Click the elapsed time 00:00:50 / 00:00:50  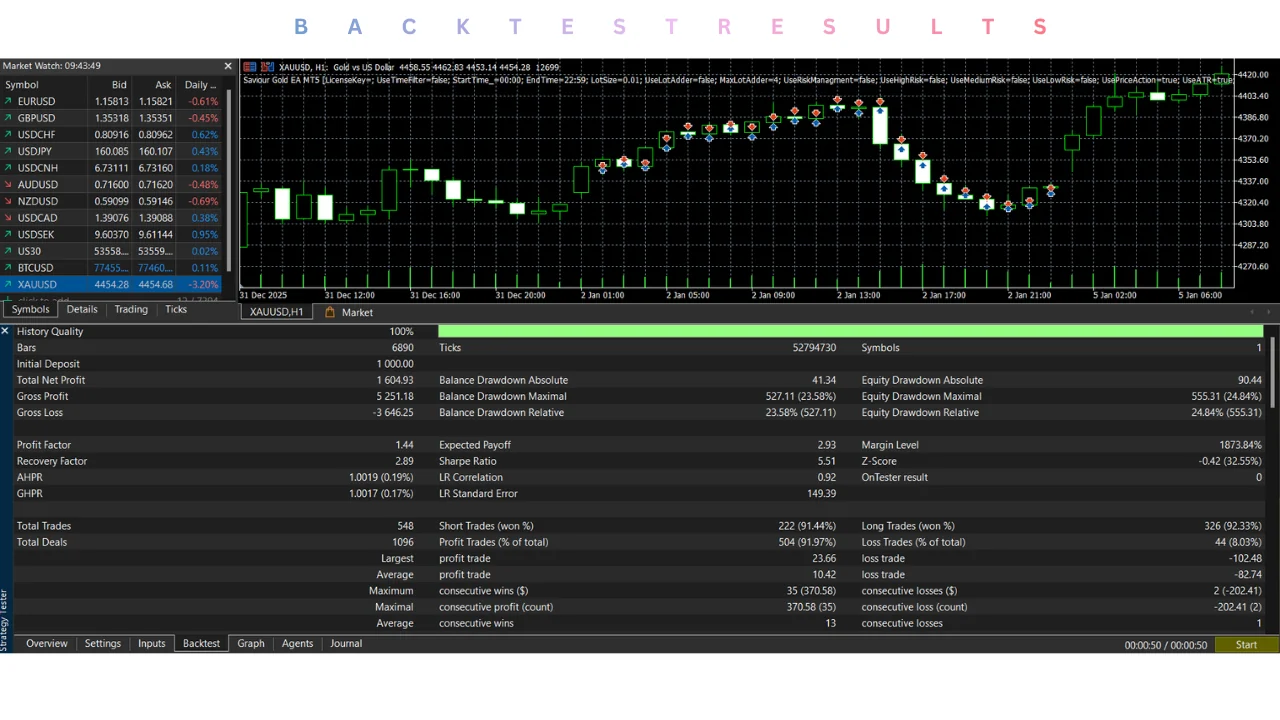tap(1166, 645)
